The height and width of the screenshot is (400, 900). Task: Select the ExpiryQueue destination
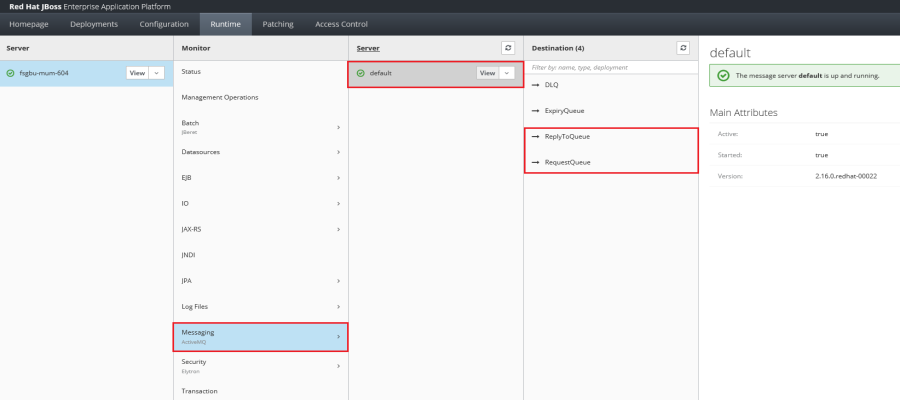(611, 111)
